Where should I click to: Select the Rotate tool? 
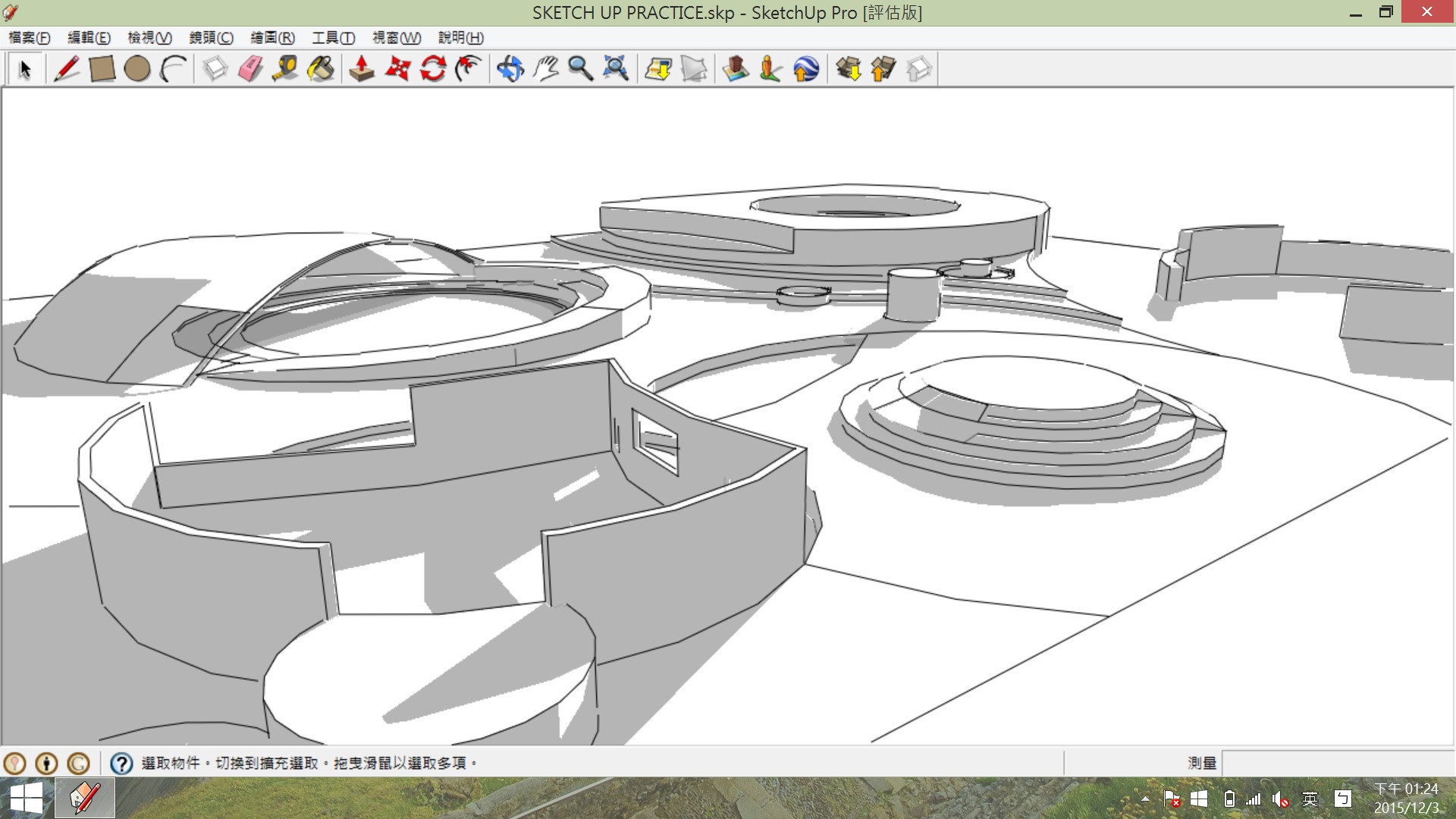433,69
